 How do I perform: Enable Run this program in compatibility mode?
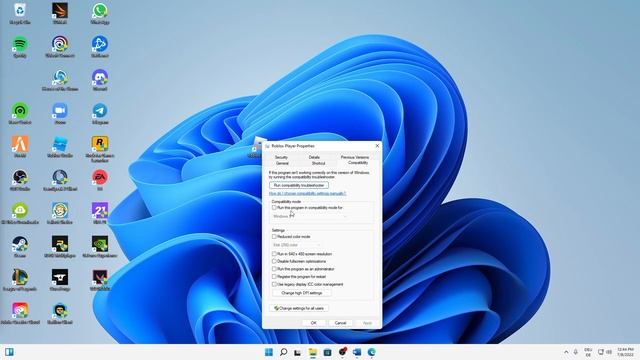[x=274, y=208]
